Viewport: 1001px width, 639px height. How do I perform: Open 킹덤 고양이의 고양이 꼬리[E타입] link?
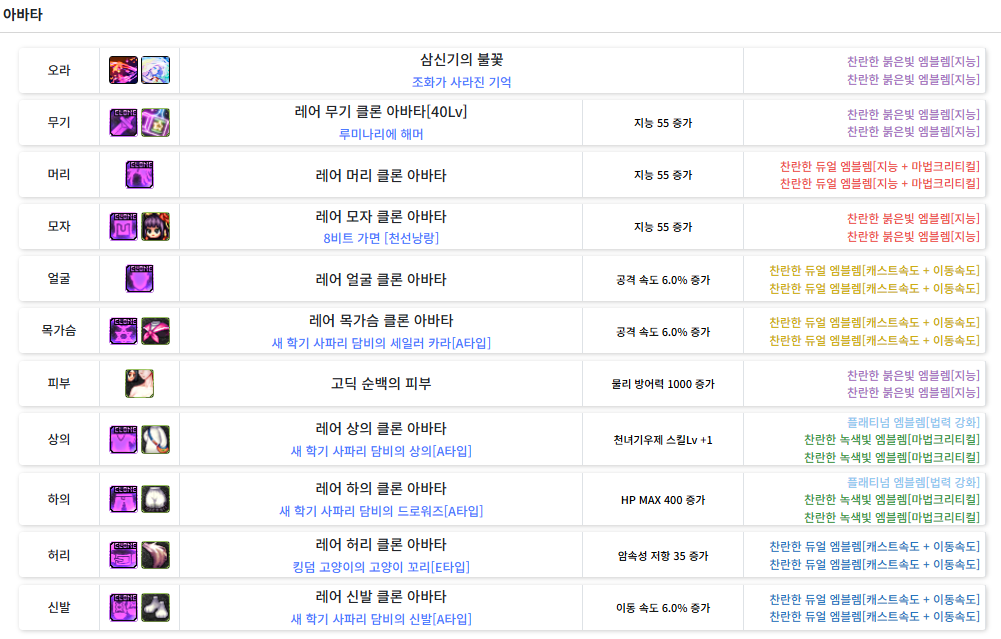(381, 567)
